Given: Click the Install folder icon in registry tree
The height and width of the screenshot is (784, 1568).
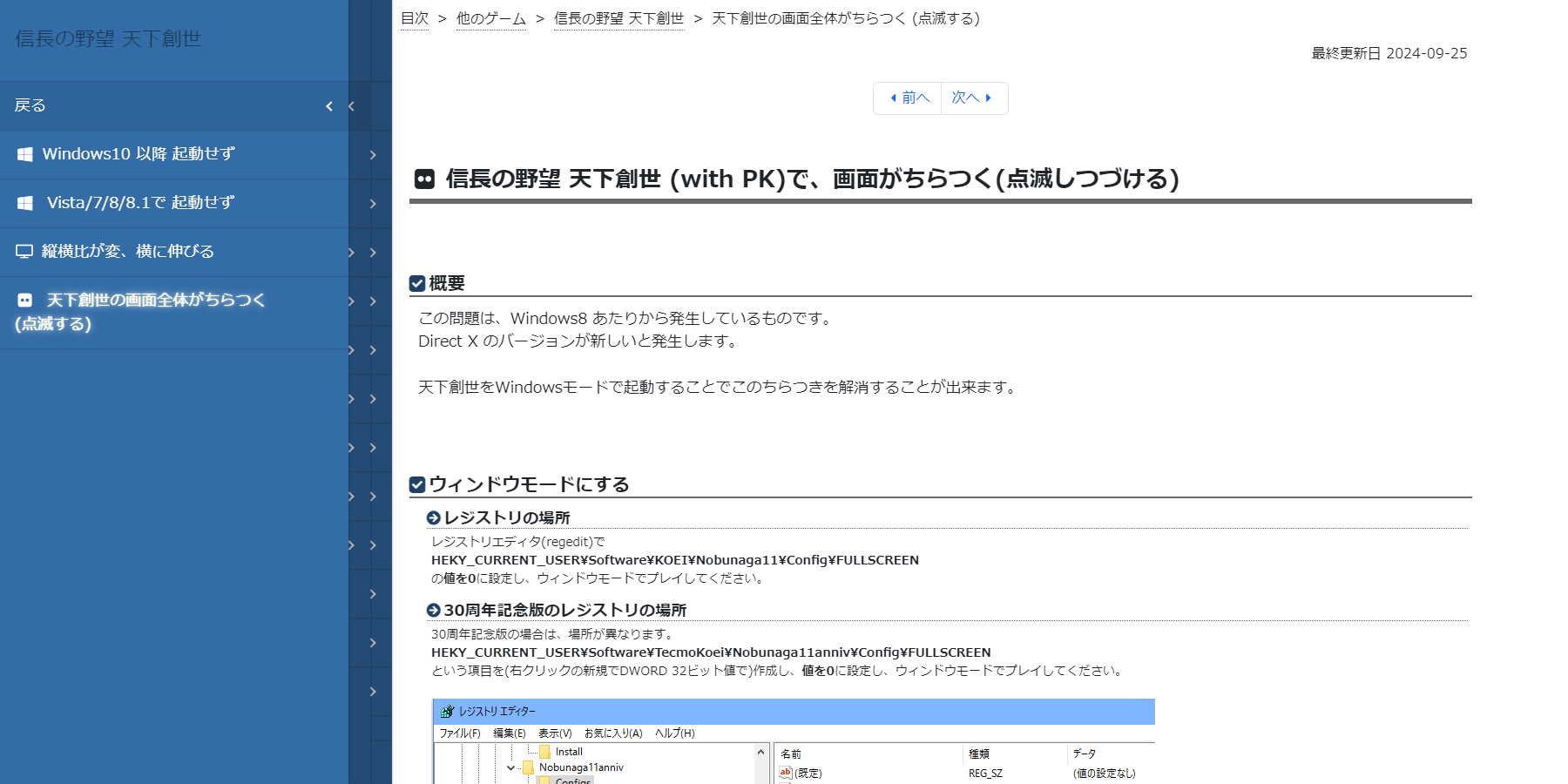Looking at the screenshot, I should [x=544, y=752].
